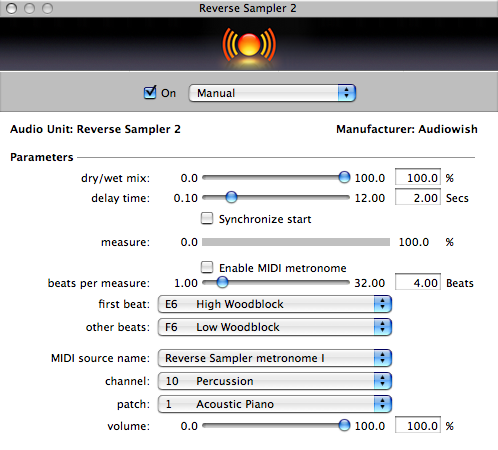Click the volume percent input field
The image size is (498, 450).
tap(418, 425)
